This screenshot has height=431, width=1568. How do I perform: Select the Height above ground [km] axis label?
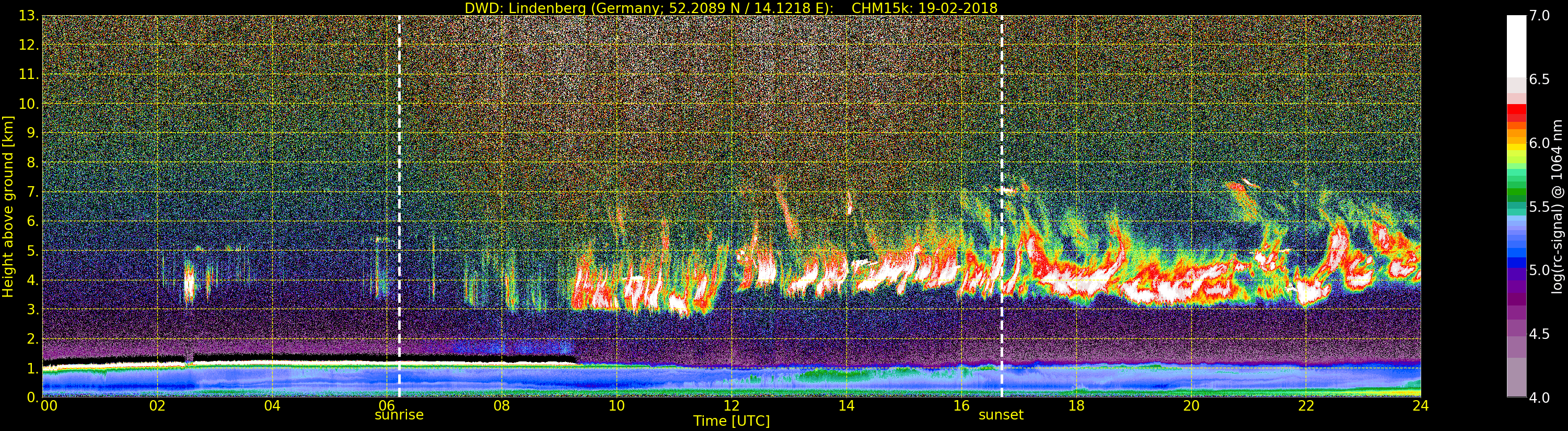[x=8, y=207]
